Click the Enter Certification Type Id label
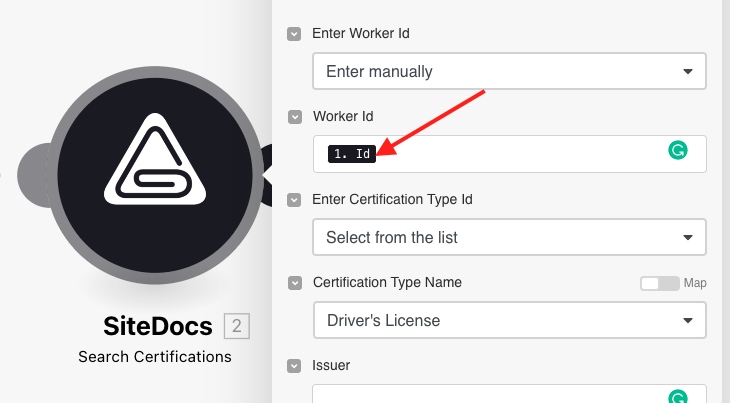Image resolution: width=730 pixels, height=403 pixels. pyautogui.click(x=392, y=200)
